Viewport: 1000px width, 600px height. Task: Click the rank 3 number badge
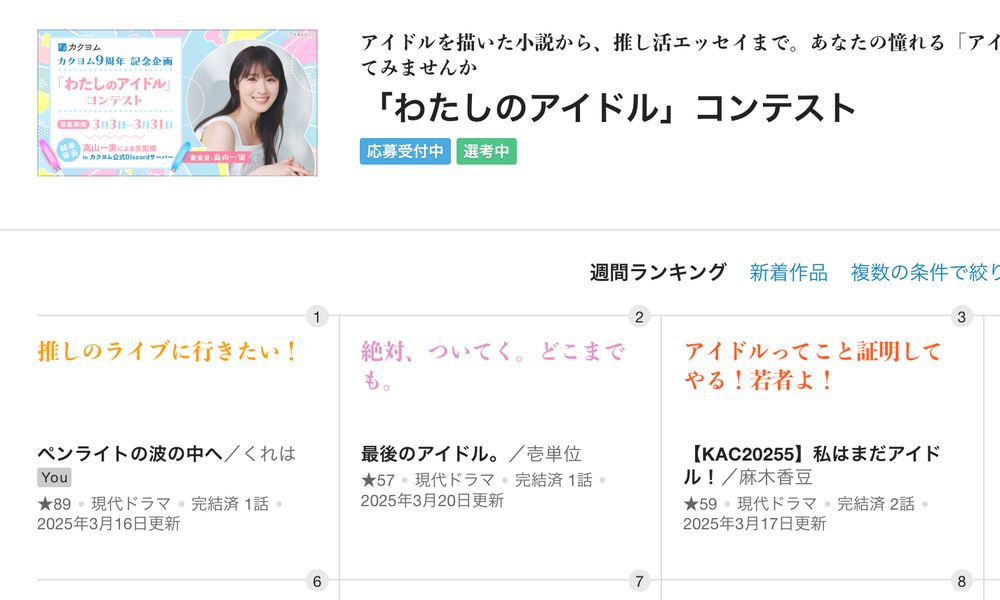pyautogui.click(x=962, y=316)
